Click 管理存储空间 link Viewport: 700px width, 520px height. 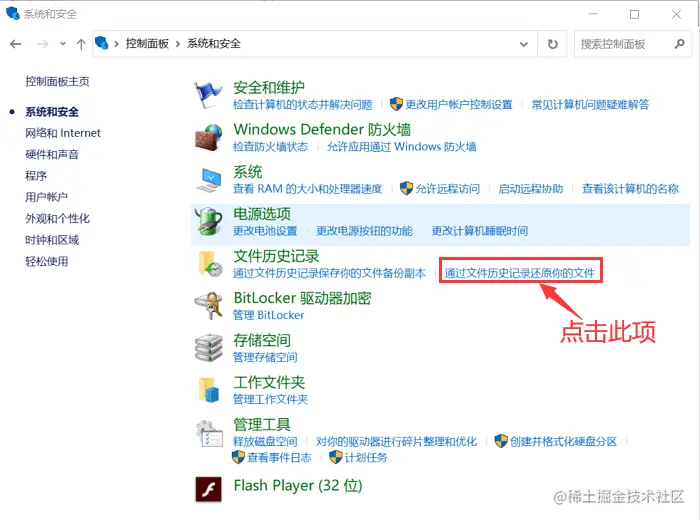[265, 357]
